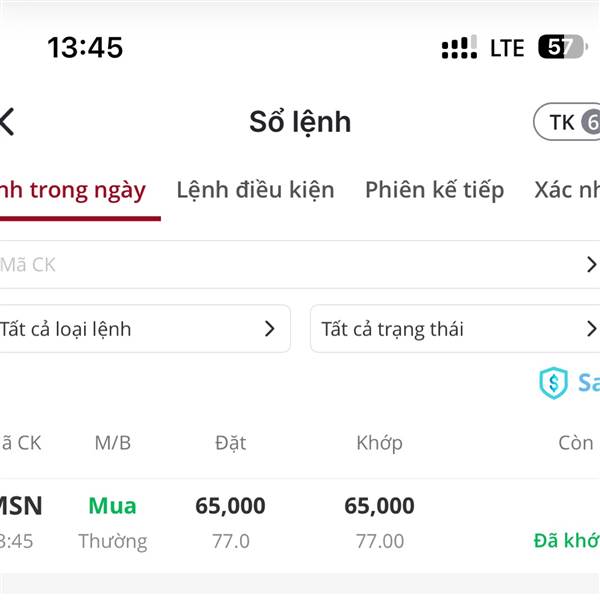This screenshot has width=600, height=600.
Task: Switch to Phiên kế tiếp tab
Action: tap(434, 190)
